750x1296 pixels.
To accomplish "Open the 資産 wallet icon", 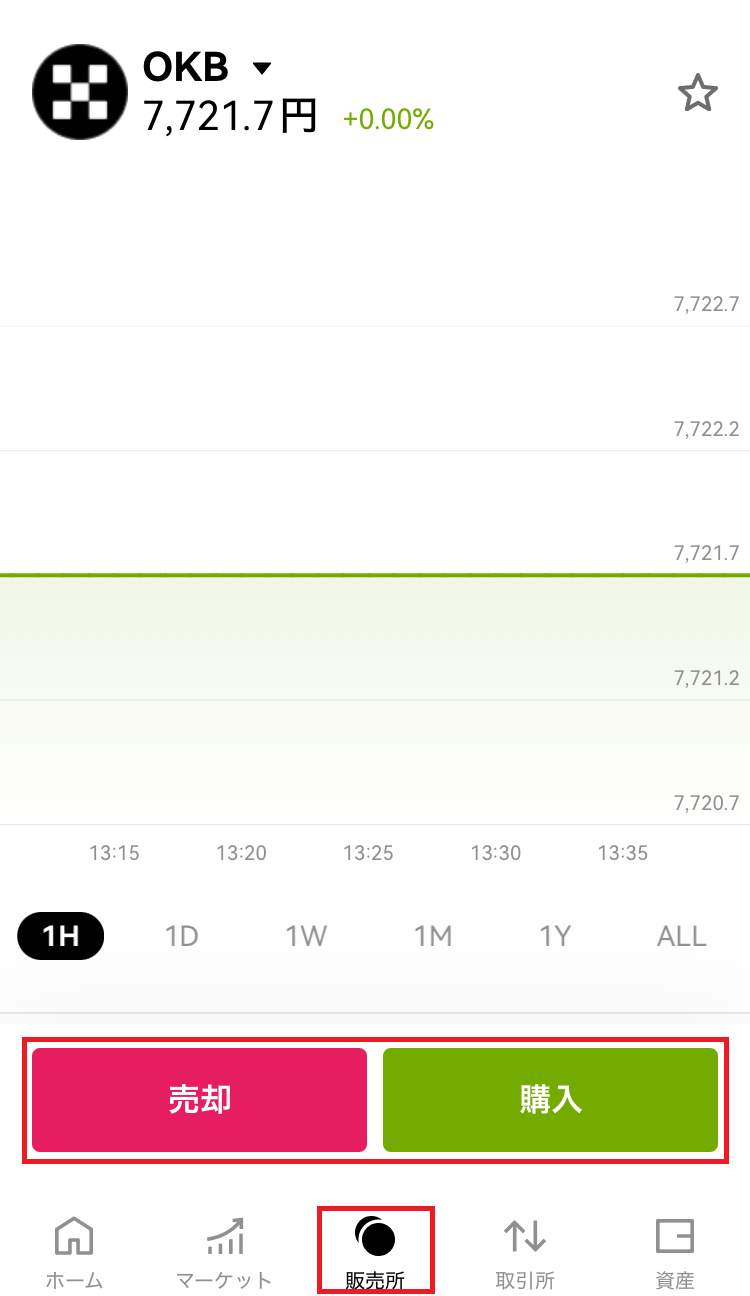I will [675, 1236].
